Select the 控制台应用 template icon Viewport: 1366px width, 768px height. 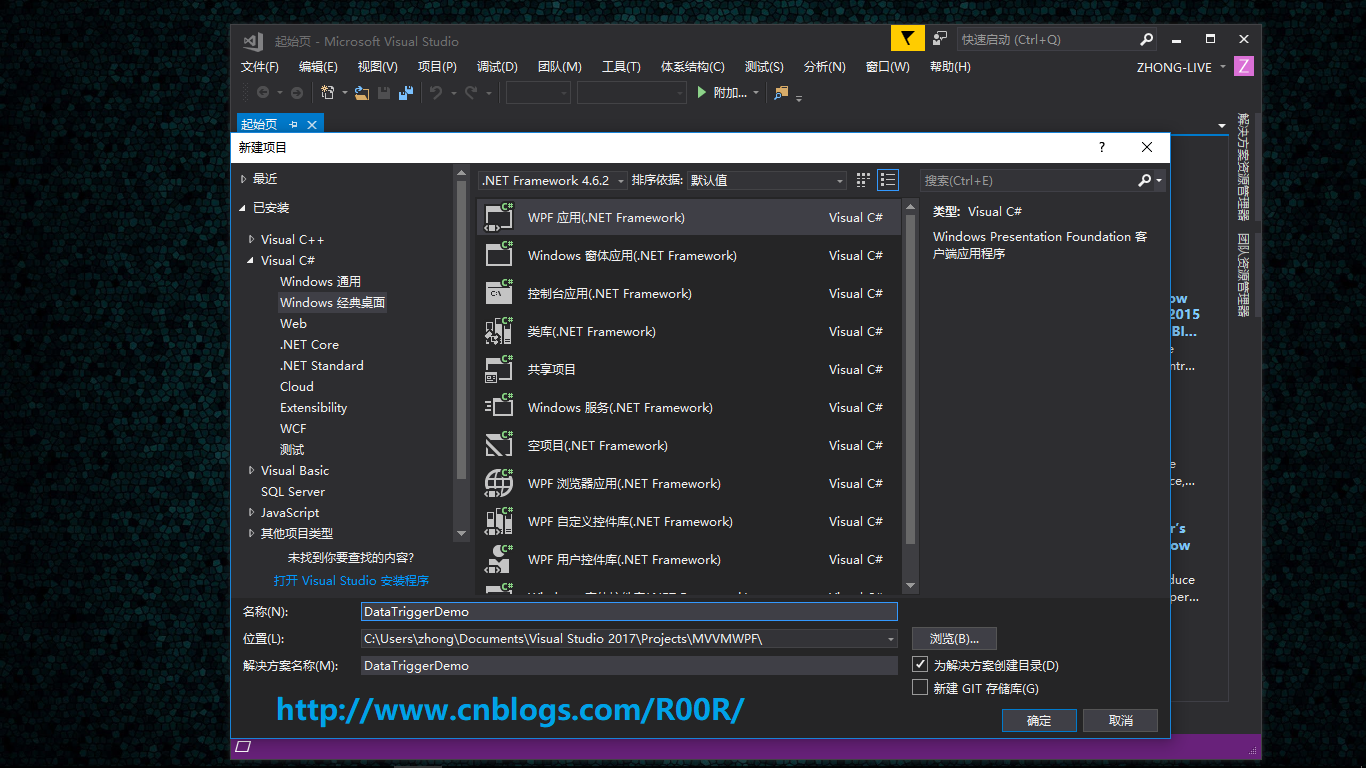[499, 293]
